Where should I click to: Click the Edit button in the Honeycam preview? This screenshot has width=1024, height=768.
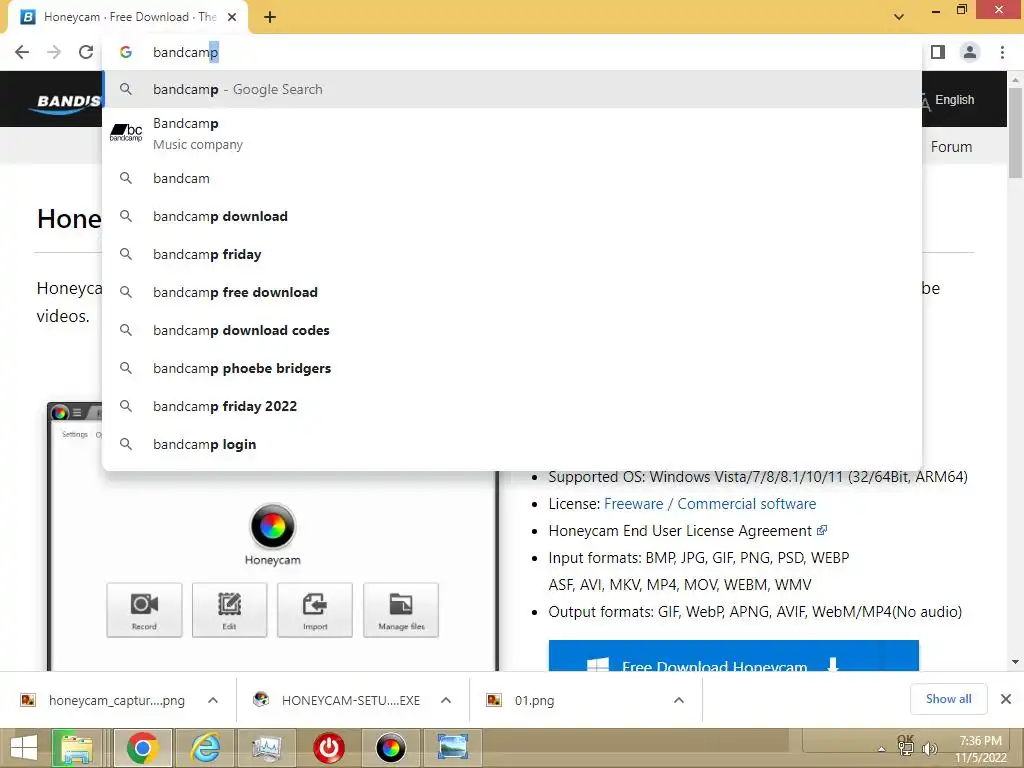tap(229, 610)
